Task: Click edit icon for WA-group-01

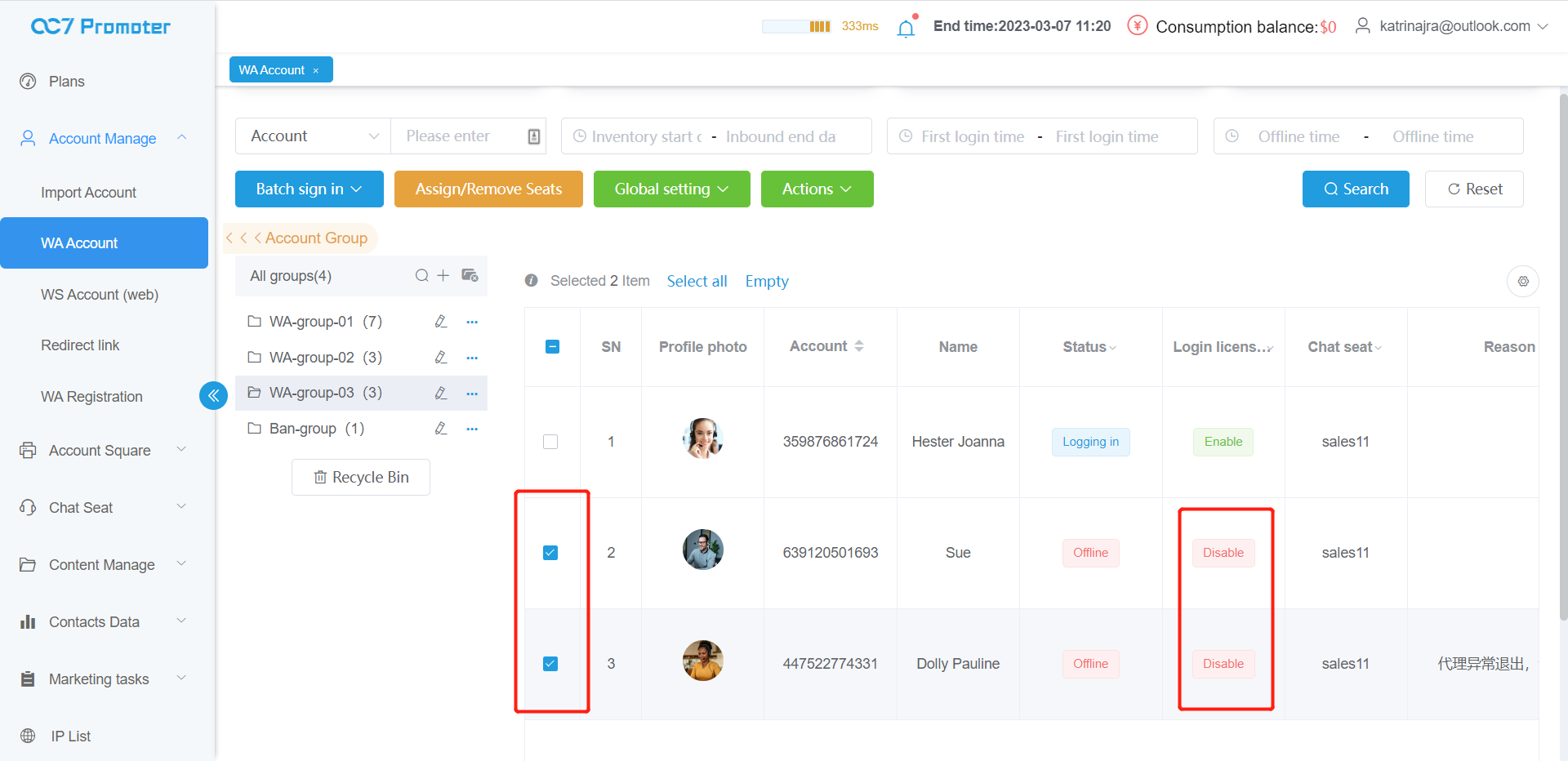Action: 441,322
